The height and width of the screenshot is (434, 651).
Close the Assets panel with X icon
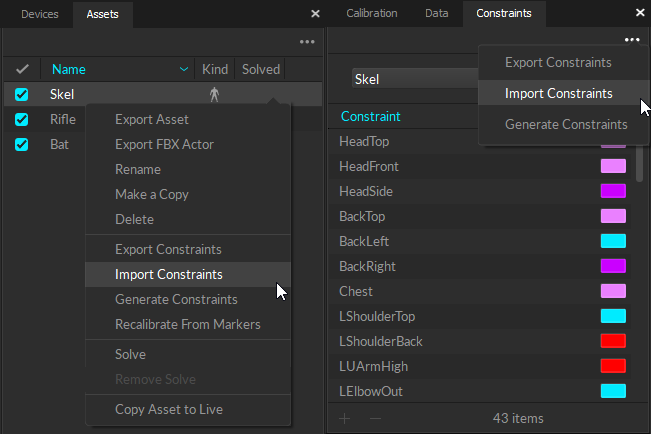316,14
